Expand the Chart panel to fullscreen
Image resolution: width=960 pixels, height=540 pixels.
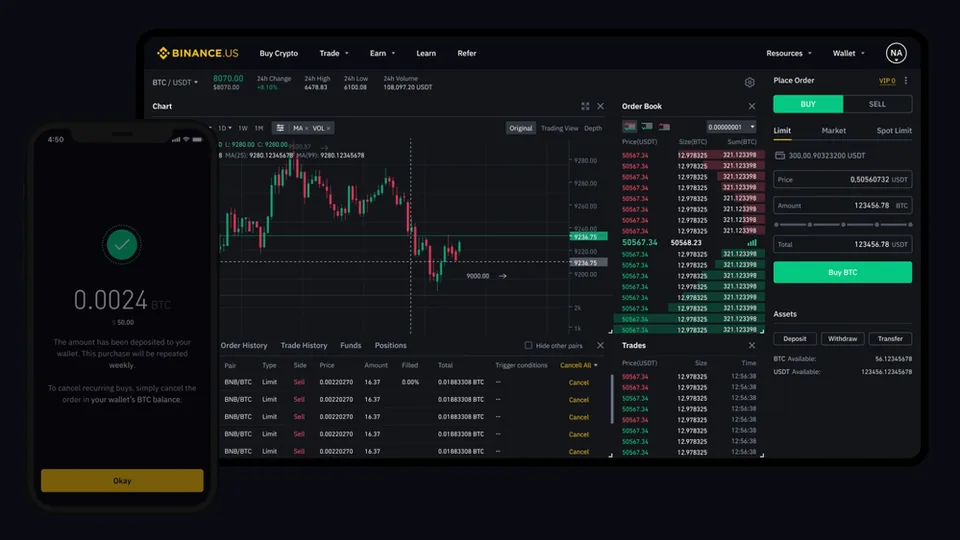click(x=585, y=107)
